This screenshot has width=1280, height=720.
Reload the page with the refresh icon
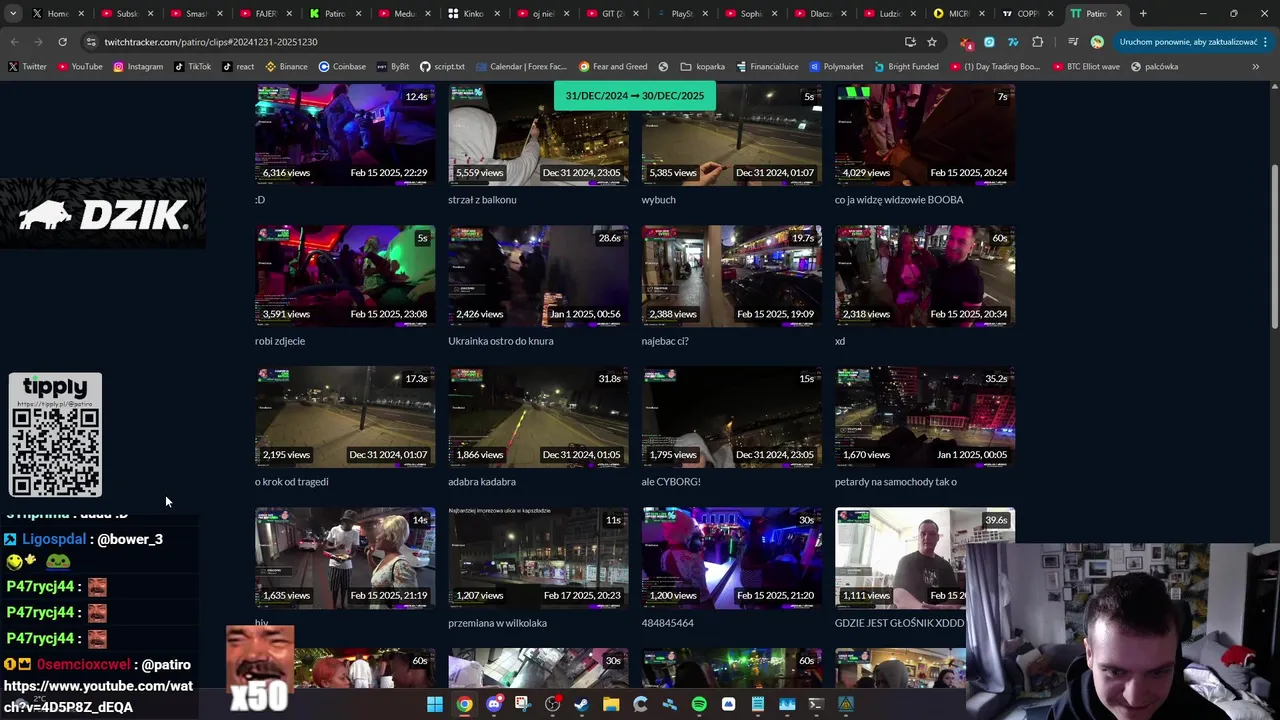coord(62,42)
